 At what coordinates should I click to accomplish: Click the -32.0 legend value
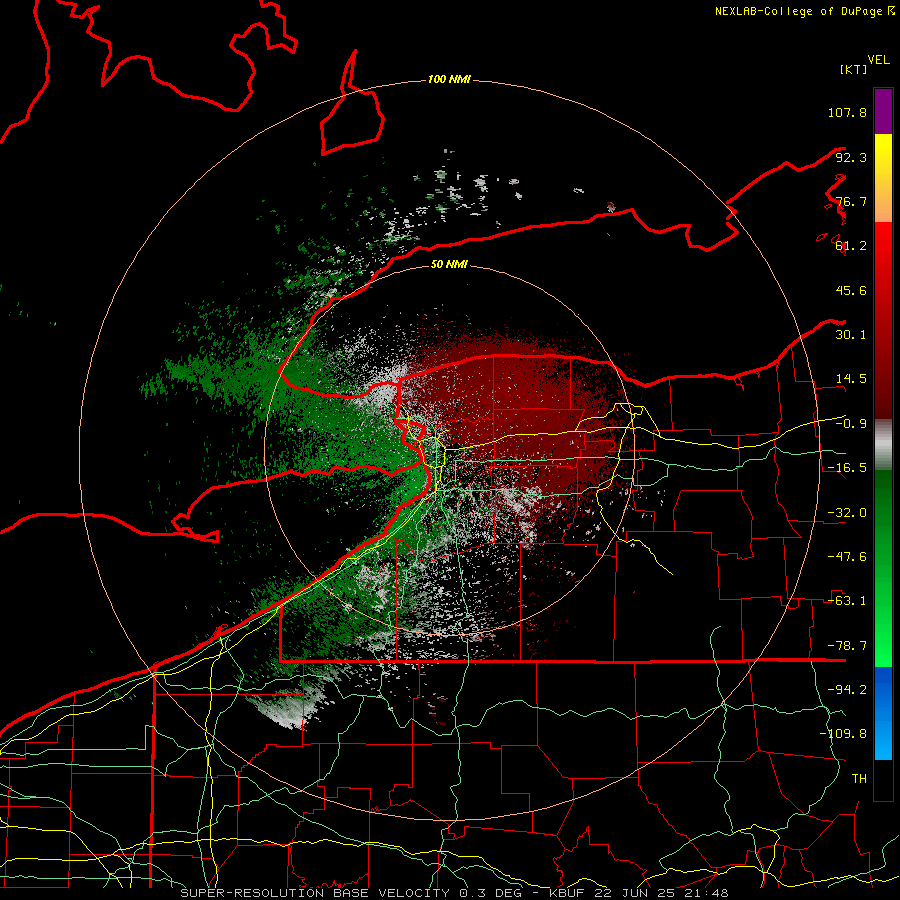coord(847,513)
